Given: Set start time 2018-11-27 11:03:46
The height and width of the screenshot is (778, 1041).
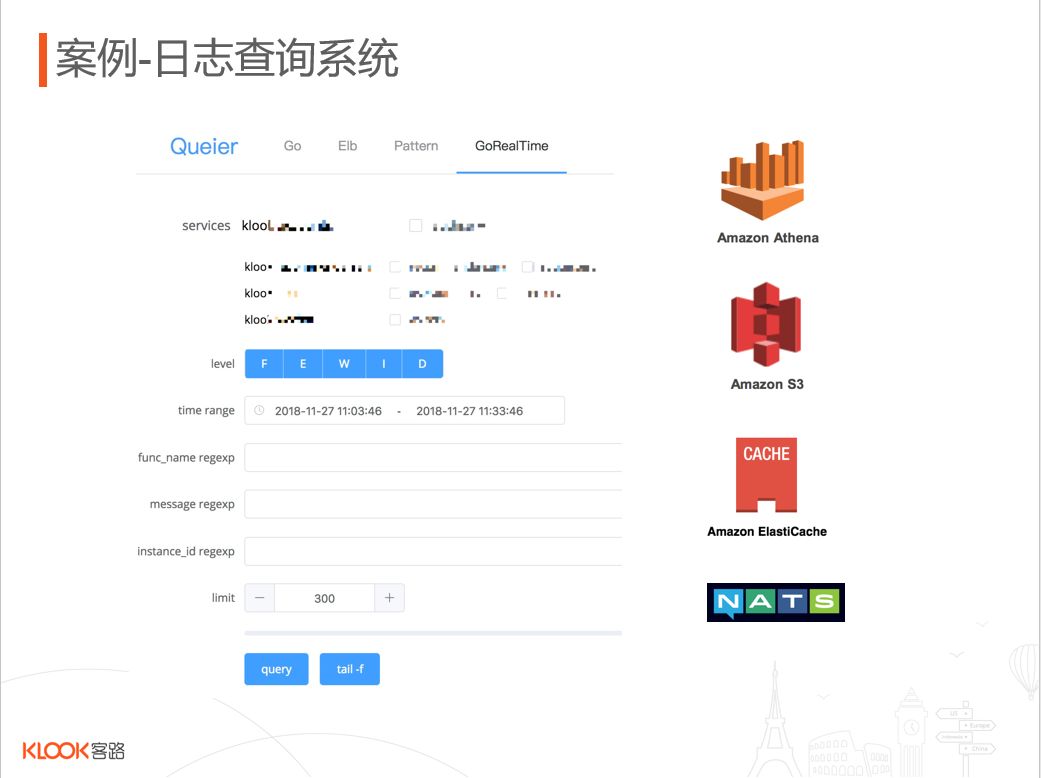Looking at the screenshot, I should [328, 411].
